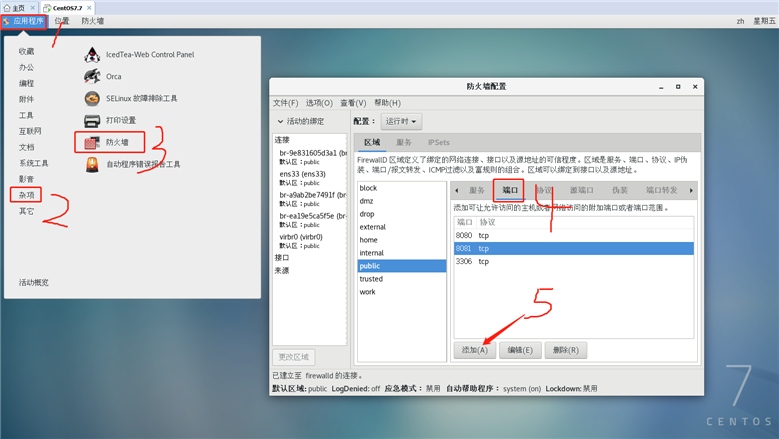Switch to the Zones tab
The height and width of the screenshot is (439, 779).
372,143
